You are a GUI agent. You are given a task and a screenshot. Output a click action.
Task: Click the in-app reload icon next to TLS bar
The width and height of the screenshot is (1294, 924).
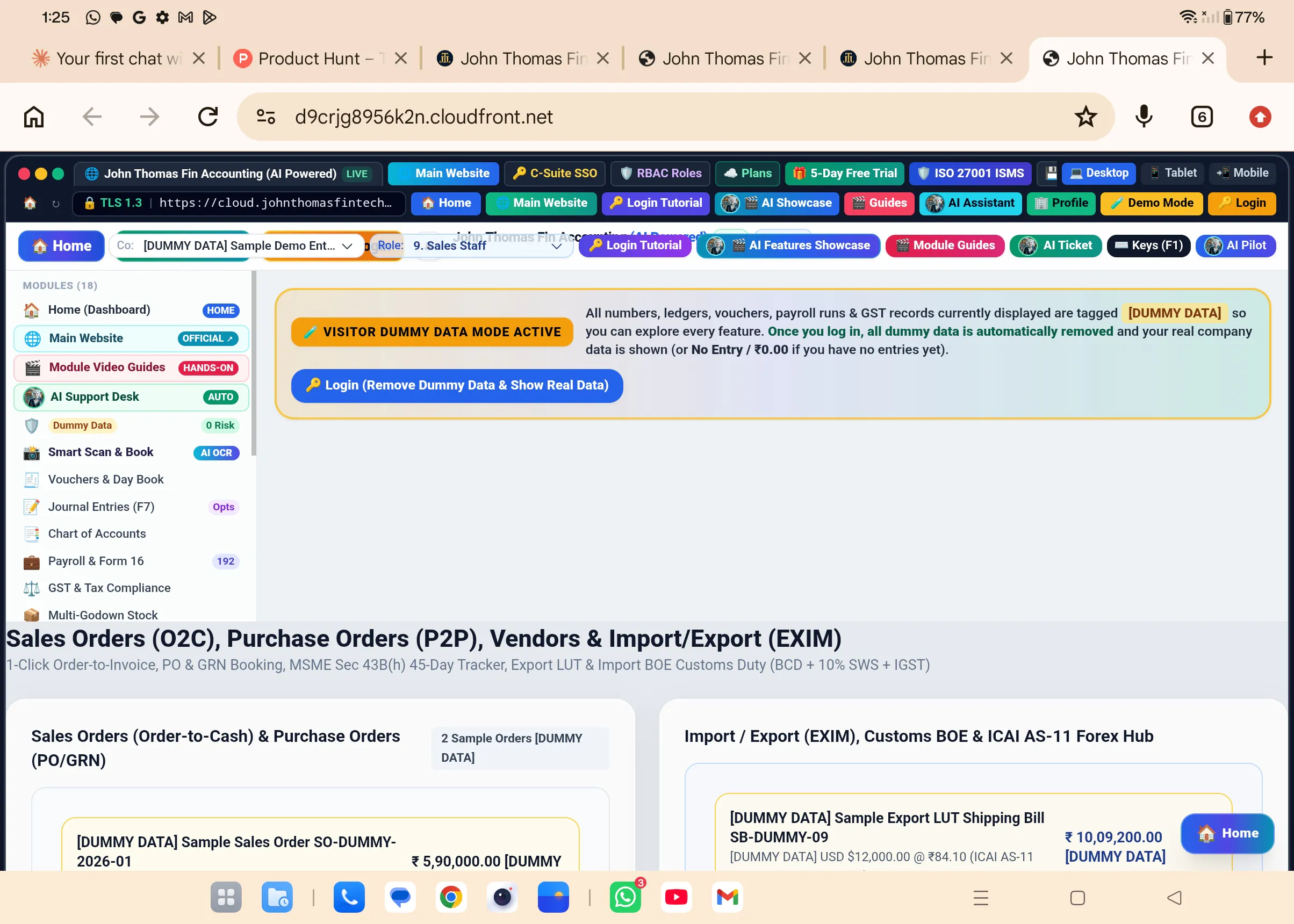(x=56, y=203)
